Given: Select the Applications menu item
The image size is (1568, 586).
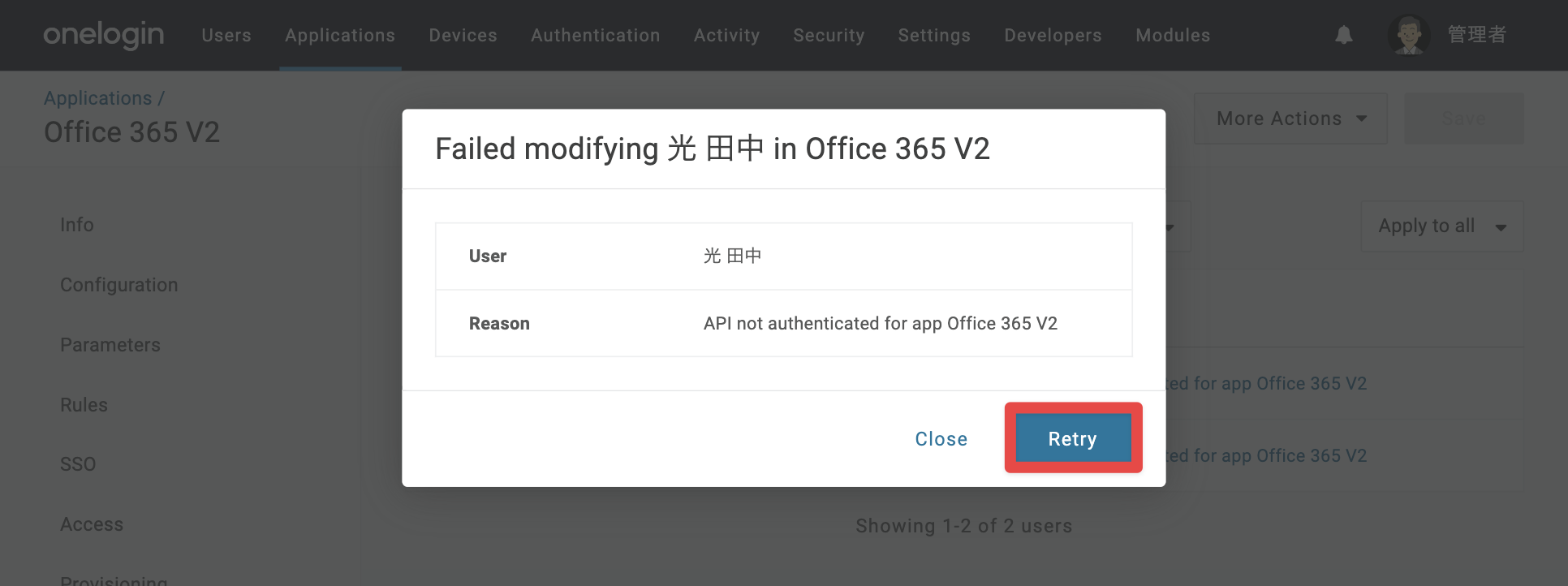Looking at the screenshot, I should point(340,36).
